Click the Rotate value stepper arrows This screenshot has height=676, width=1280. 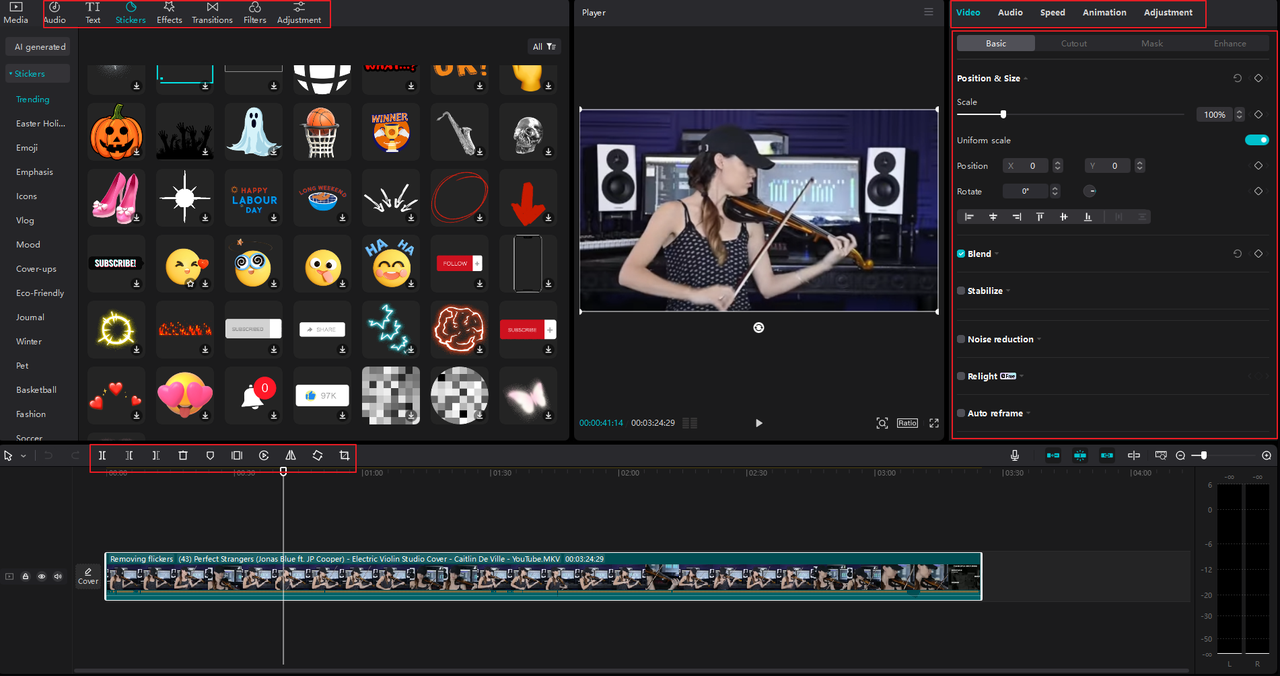pyautogui.click(x=1054, y=191)
